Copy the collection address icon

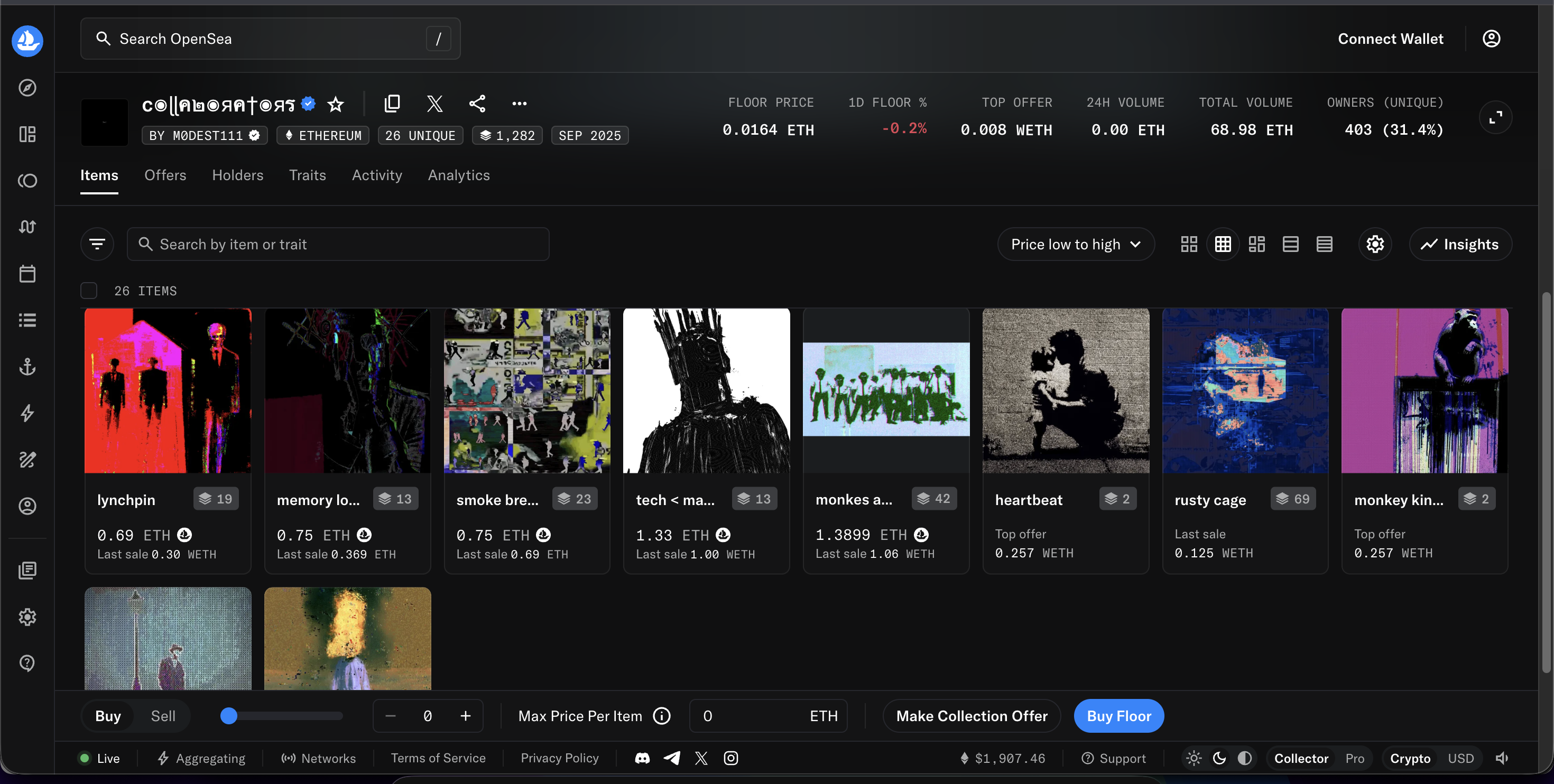pos(392,104)
